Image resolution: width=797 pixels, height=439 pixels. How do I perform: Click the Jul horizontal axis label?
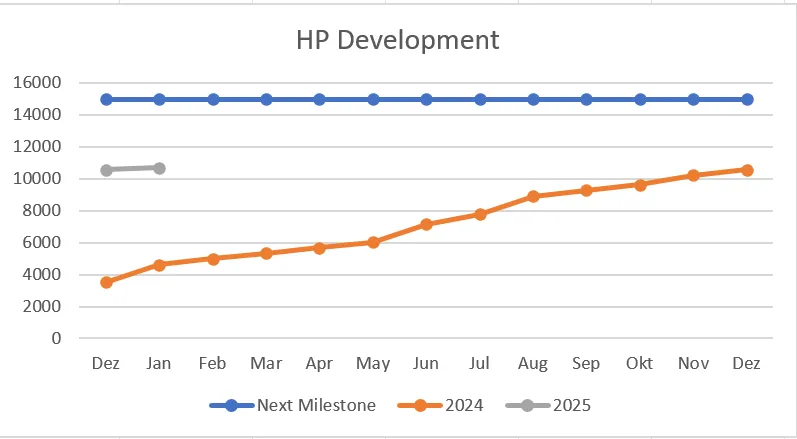click(x=479, y=363)
